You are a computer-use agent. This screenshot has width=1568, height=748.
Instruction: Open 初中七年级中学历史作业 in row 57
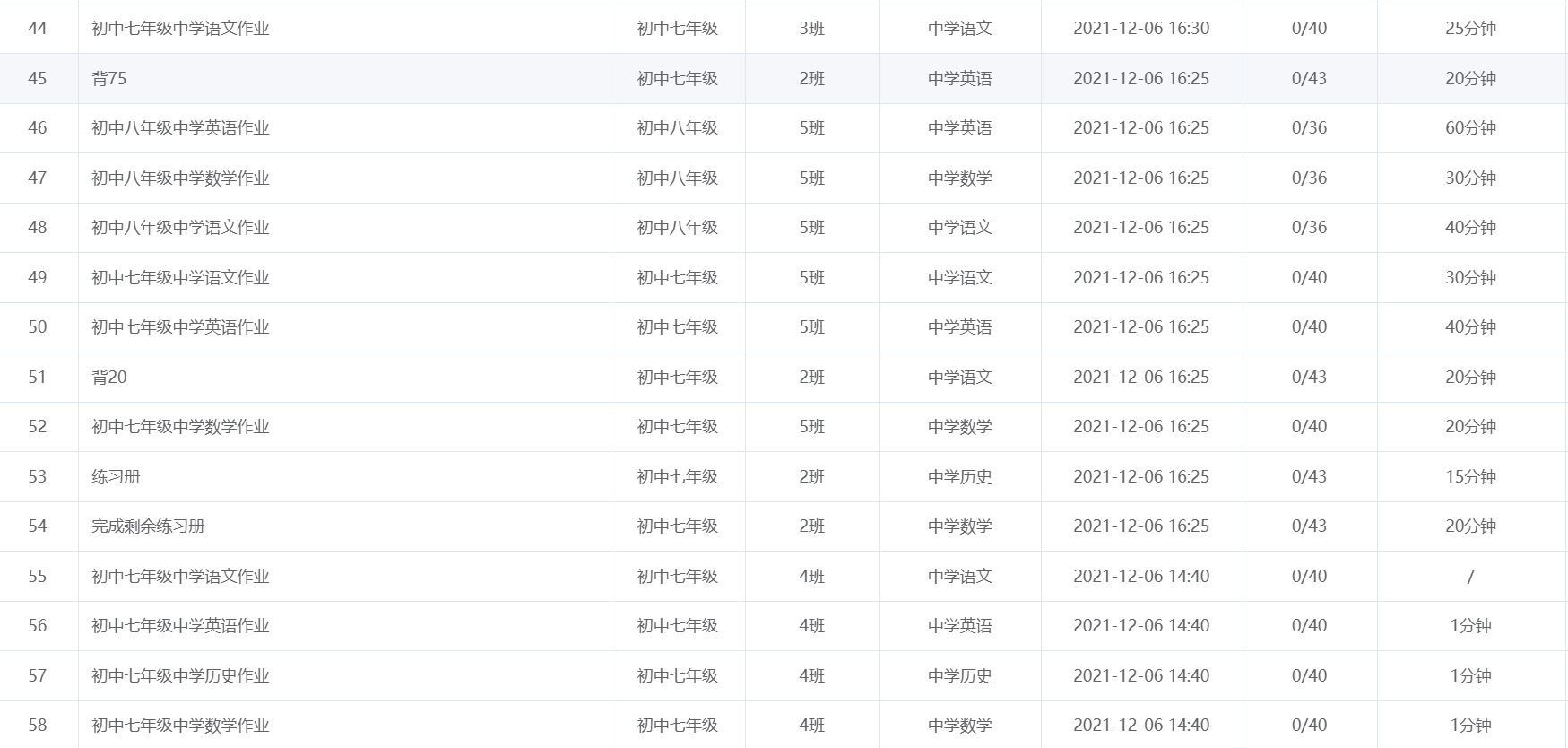[180, 676]
